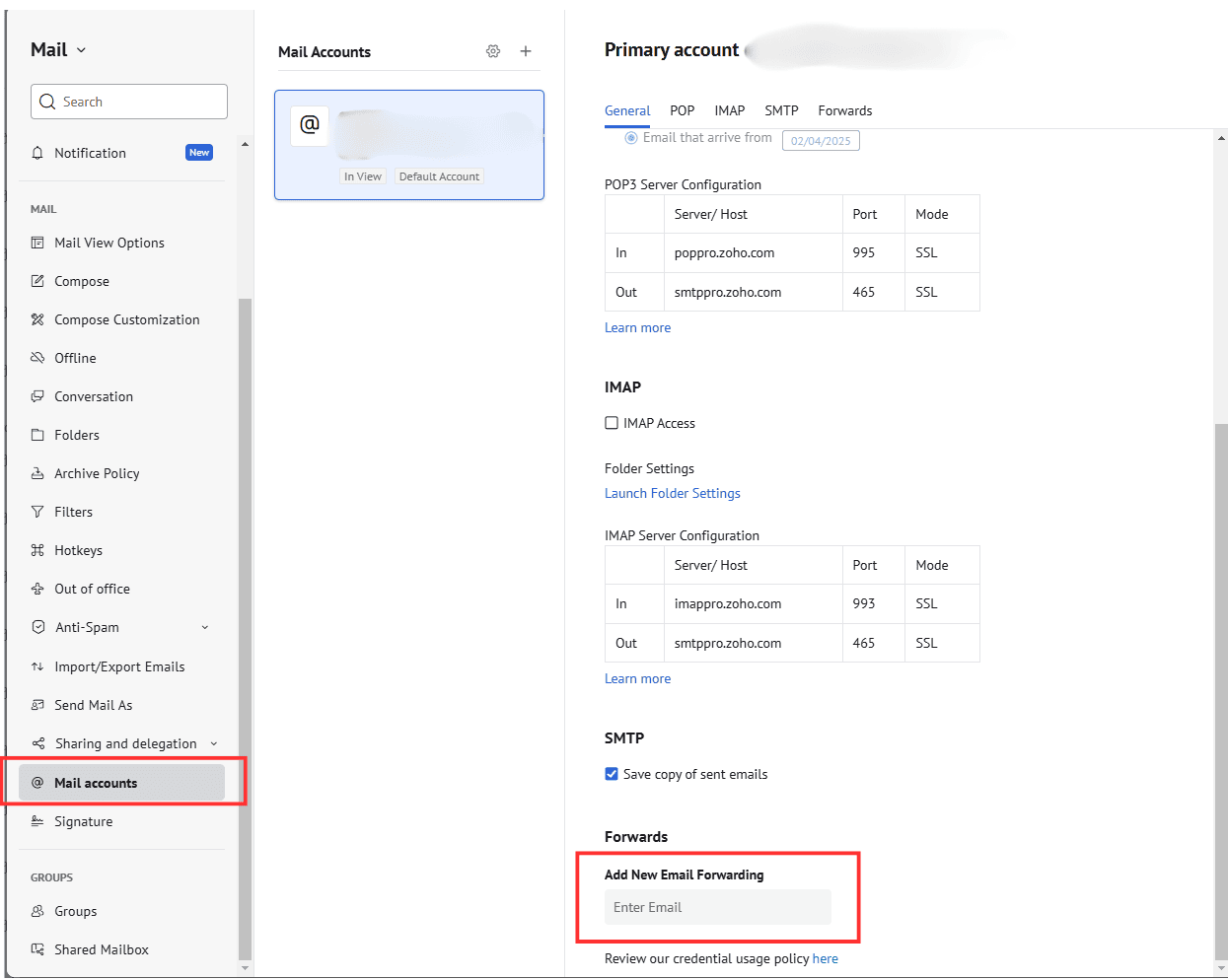Click the search magnifier icon
The height and width of the screenshot is (980, 1228).
pos(47,102)
